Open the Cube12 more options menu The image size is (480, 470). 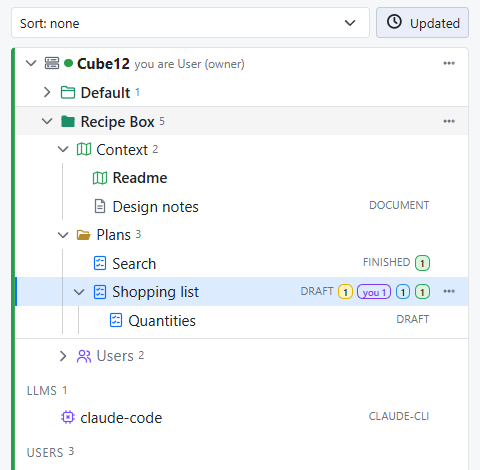pos(449,63)
